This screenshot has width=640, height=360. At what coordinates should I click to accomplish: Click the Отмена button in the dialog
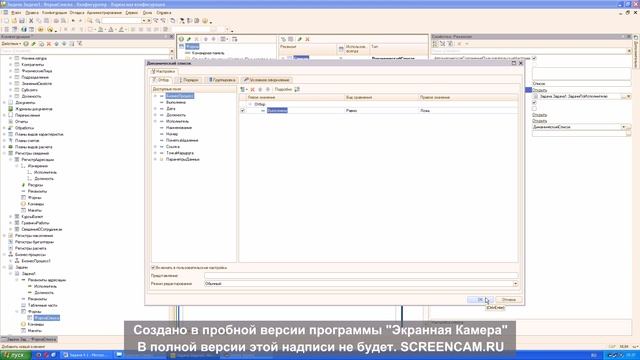(509, 300)
